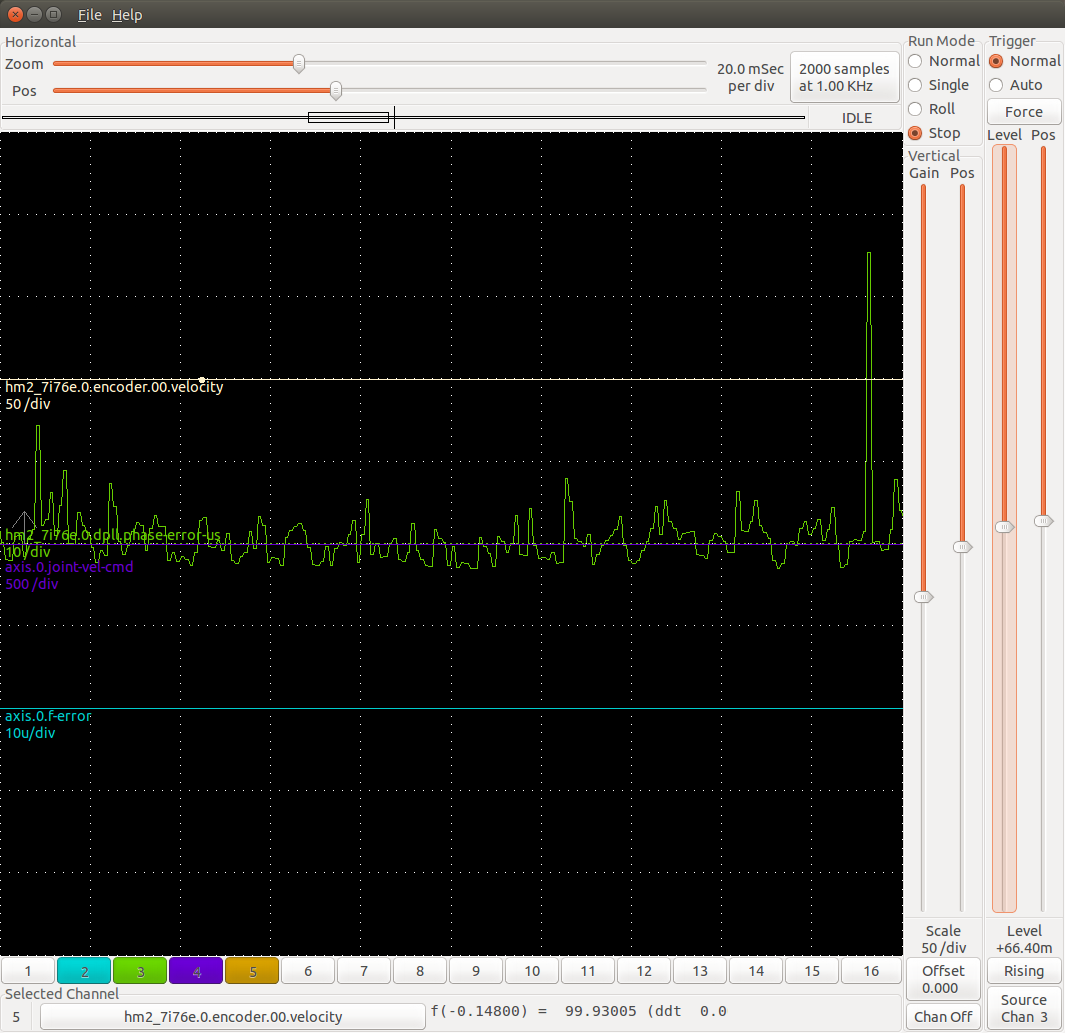Select purple channel 4 button
The width and height of the screenshot is (1065, 1033).
click(196, 971)
